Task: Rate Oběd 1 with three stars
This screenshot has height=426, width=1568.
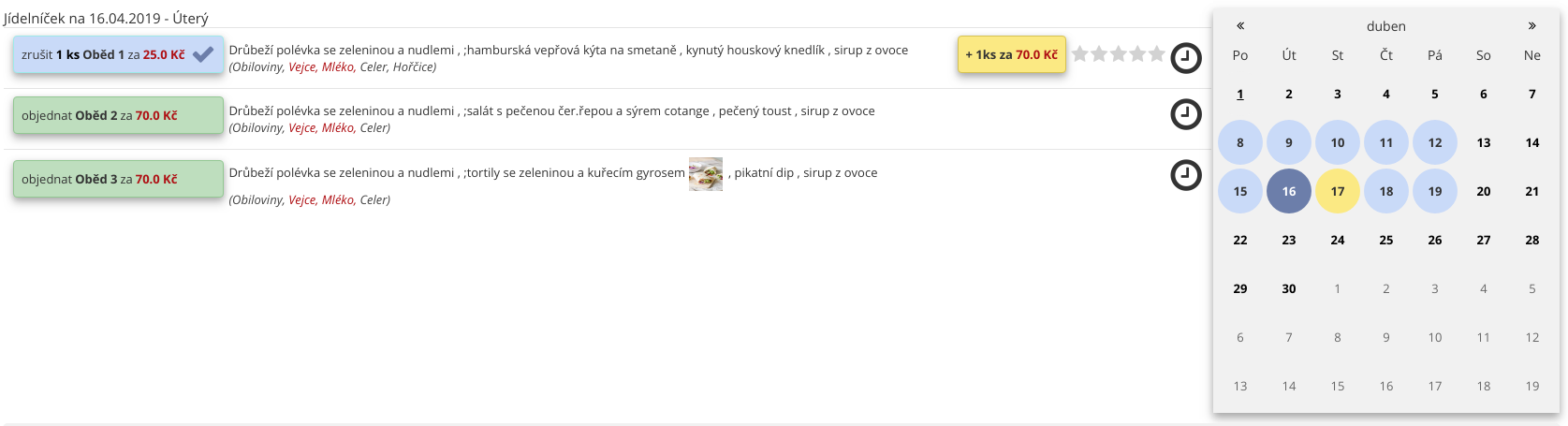Action: pyautogui.click(x=1119, y=54)
